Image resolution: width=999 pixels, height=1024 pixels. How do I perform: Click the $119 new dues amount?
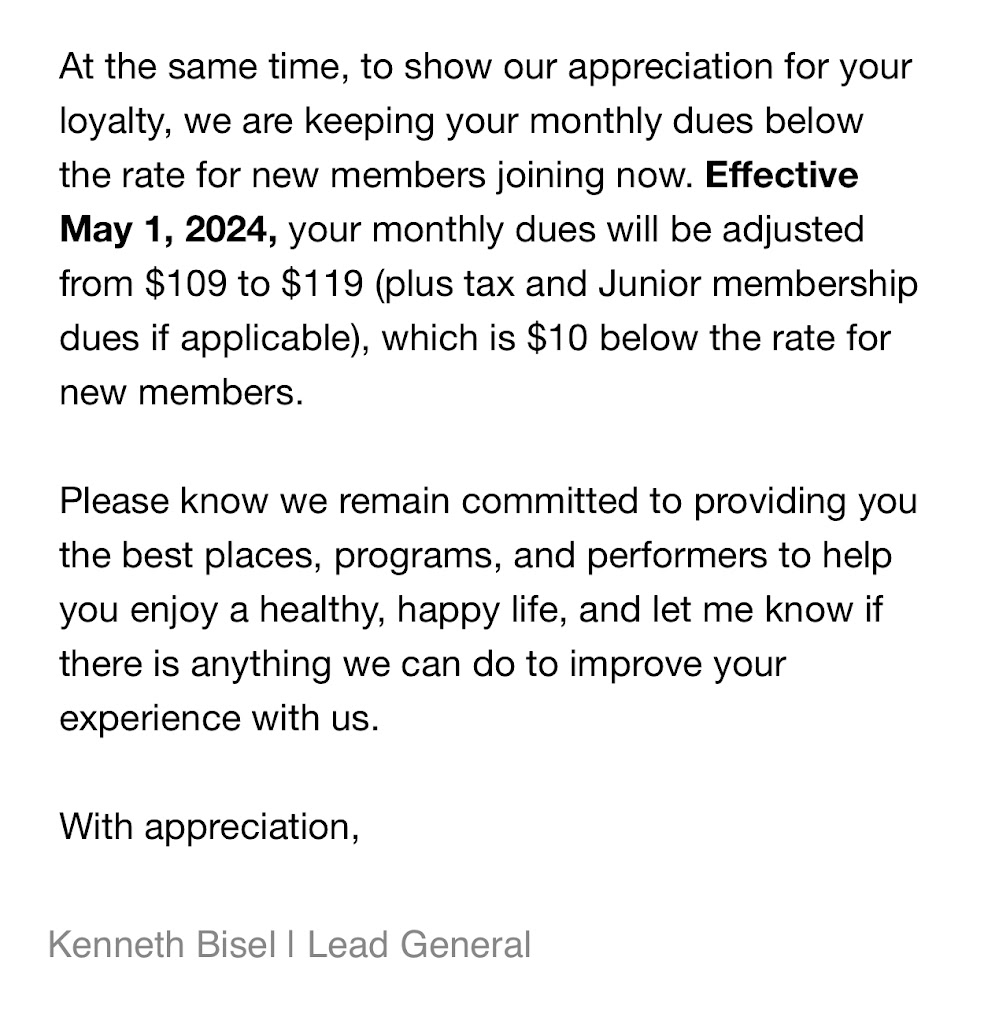(x=322, y=283)
